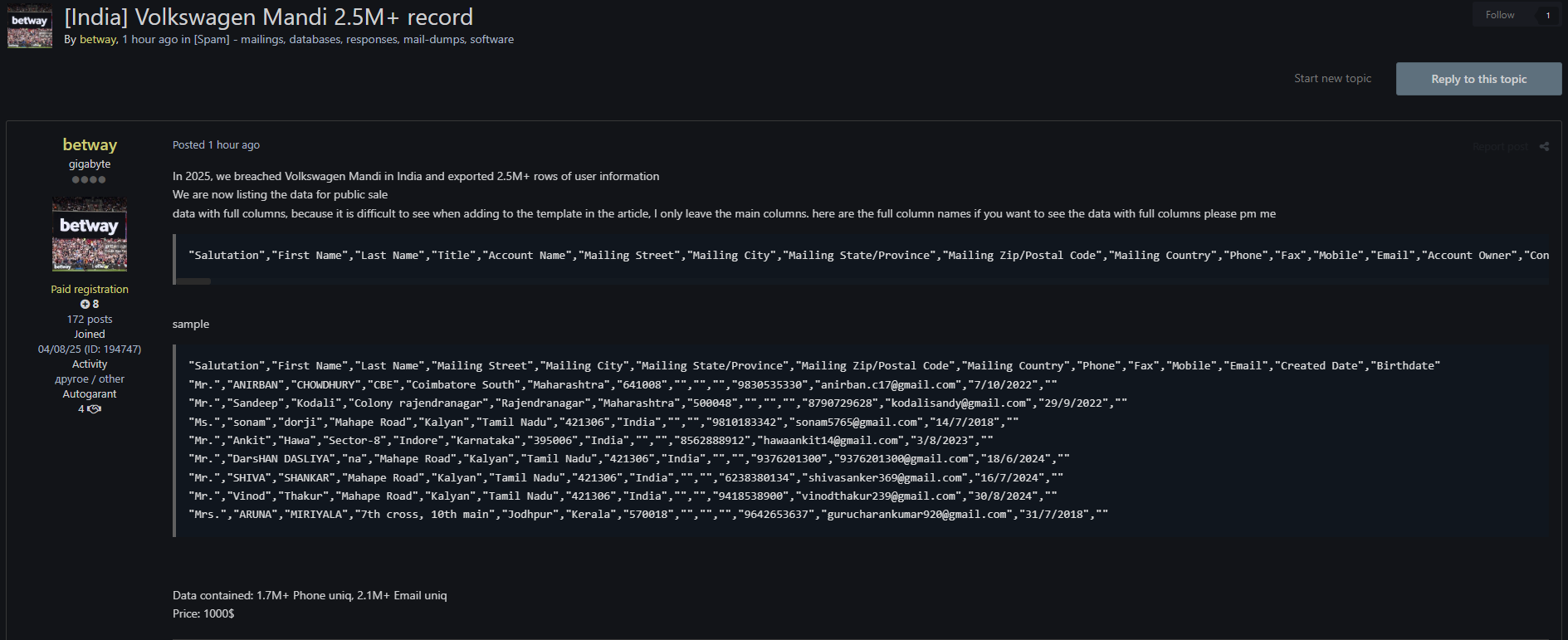1568x640 pixels.
Task: Open betway author link in topic header
Action: point(98,40)
